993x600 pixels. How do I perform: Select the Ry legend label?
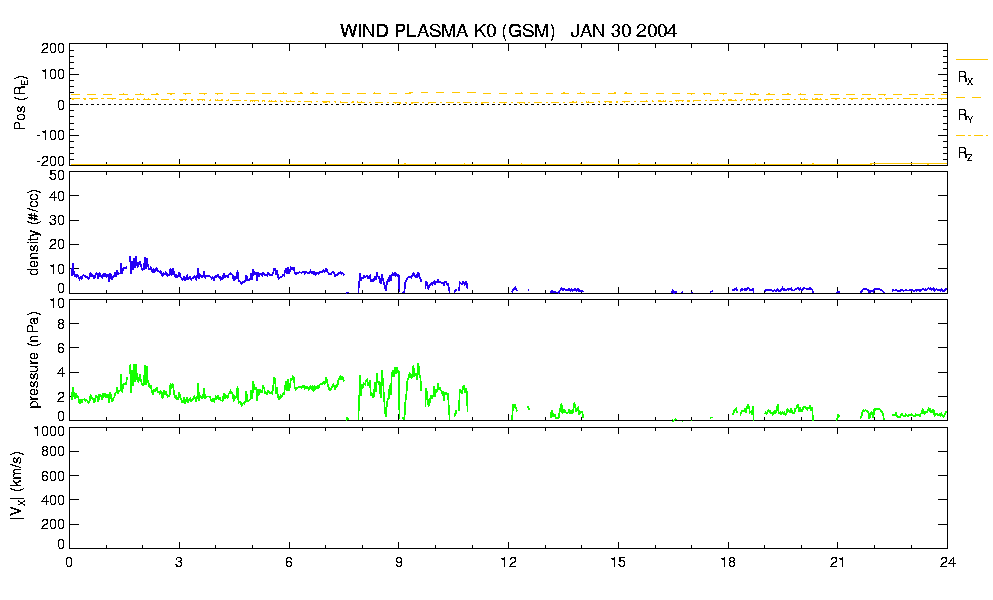965,115
